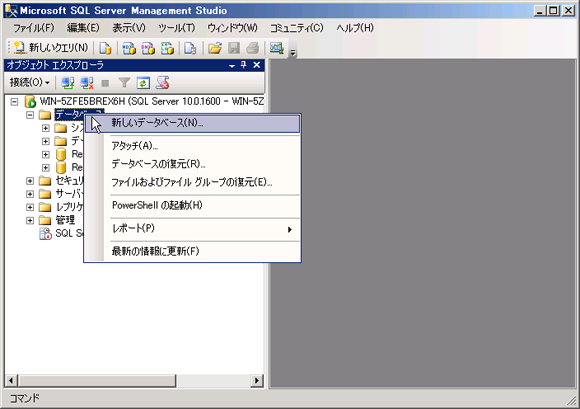
Task: Click the コマンド status bar text
Action: coord(24,398)
